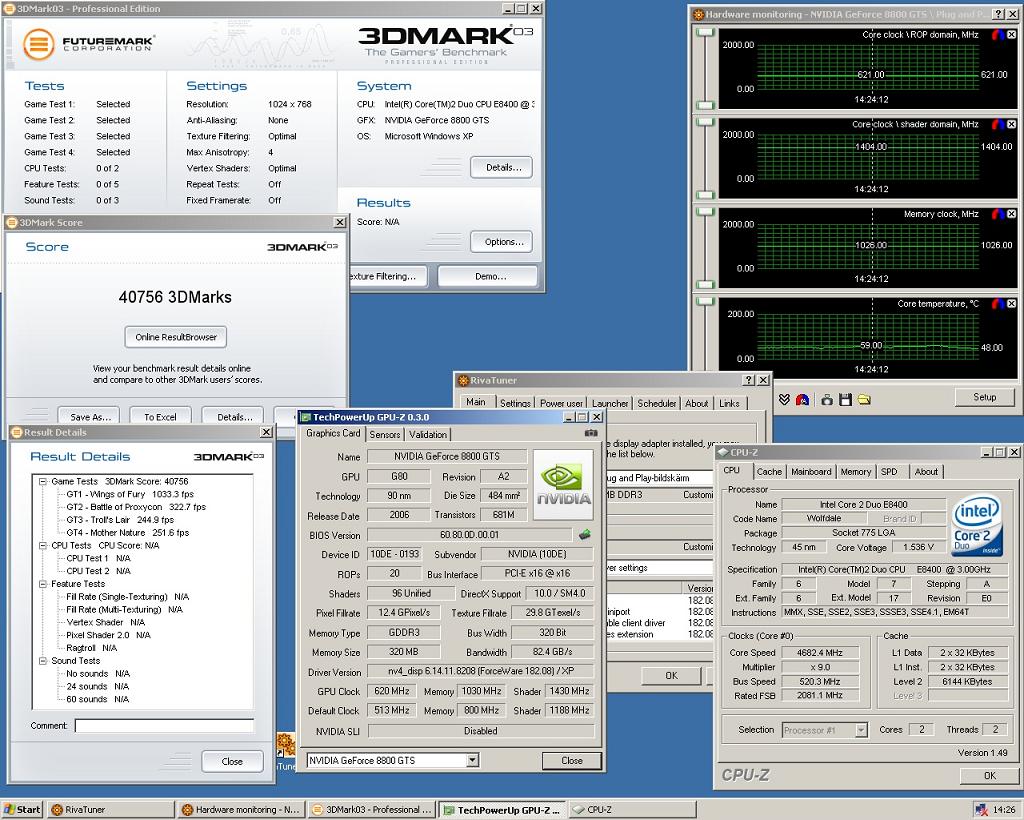Click magnet icon on Core temperature graph
The width and height of the screenshot is (1024, 820).
[998, 304]
